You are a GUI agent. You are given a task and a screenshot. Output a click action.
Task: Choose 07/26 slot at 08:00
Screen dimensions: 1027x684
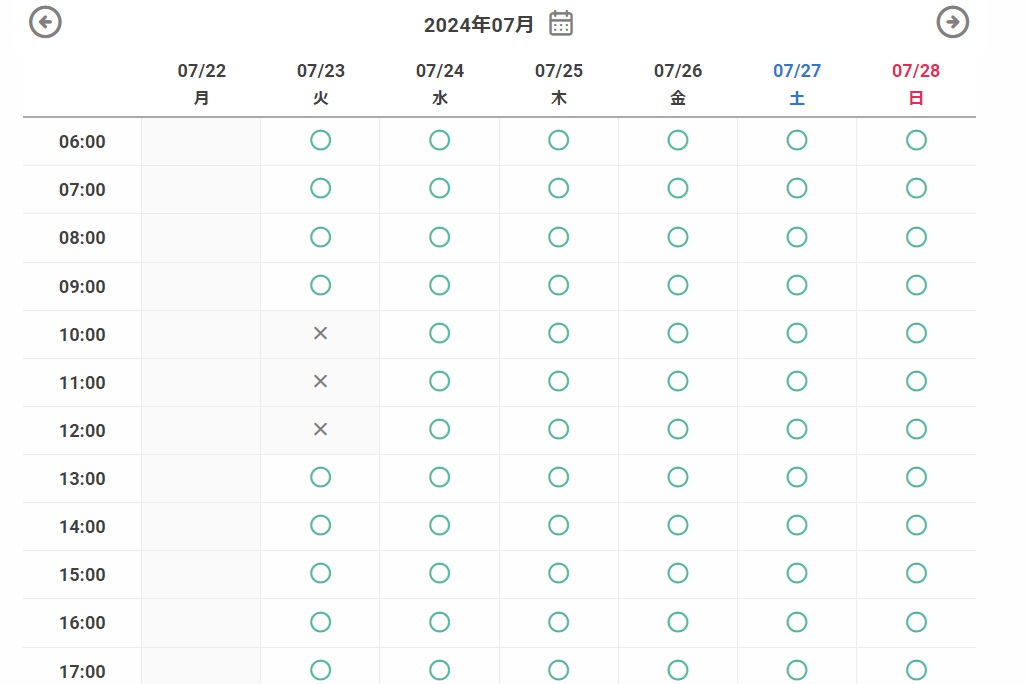click(x=678, y=237)
